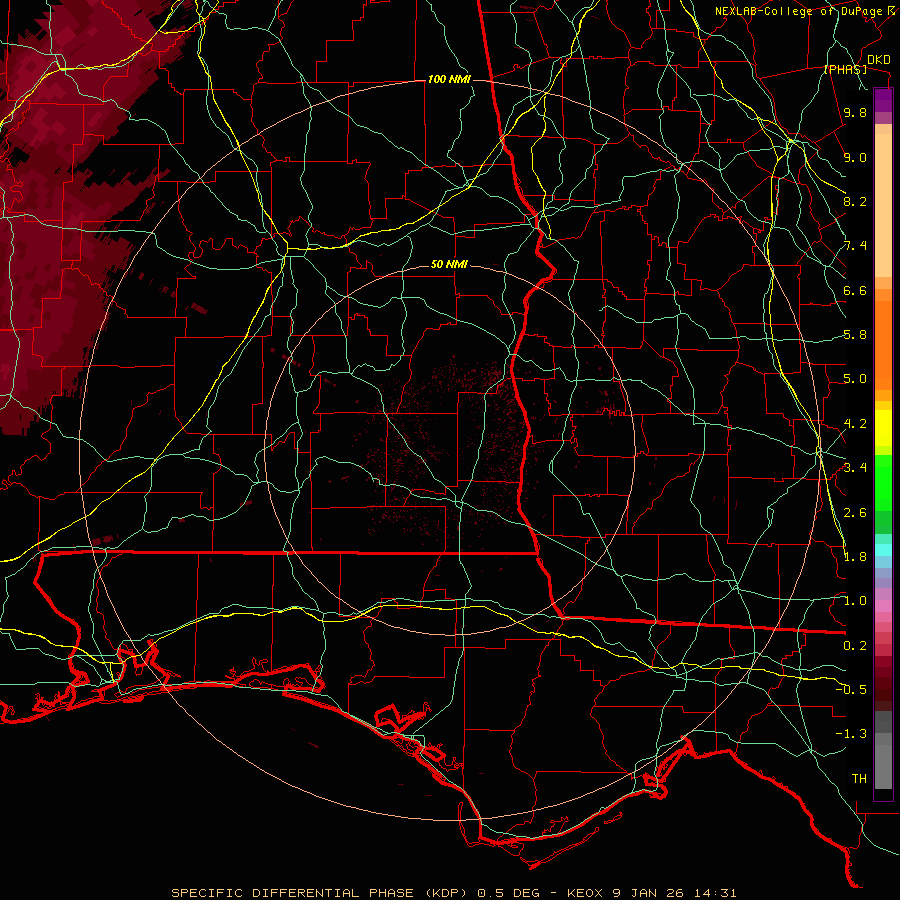Click the 2.6 value on the color scale
Viewport: 900px width, 900px height.
(855, 513)
